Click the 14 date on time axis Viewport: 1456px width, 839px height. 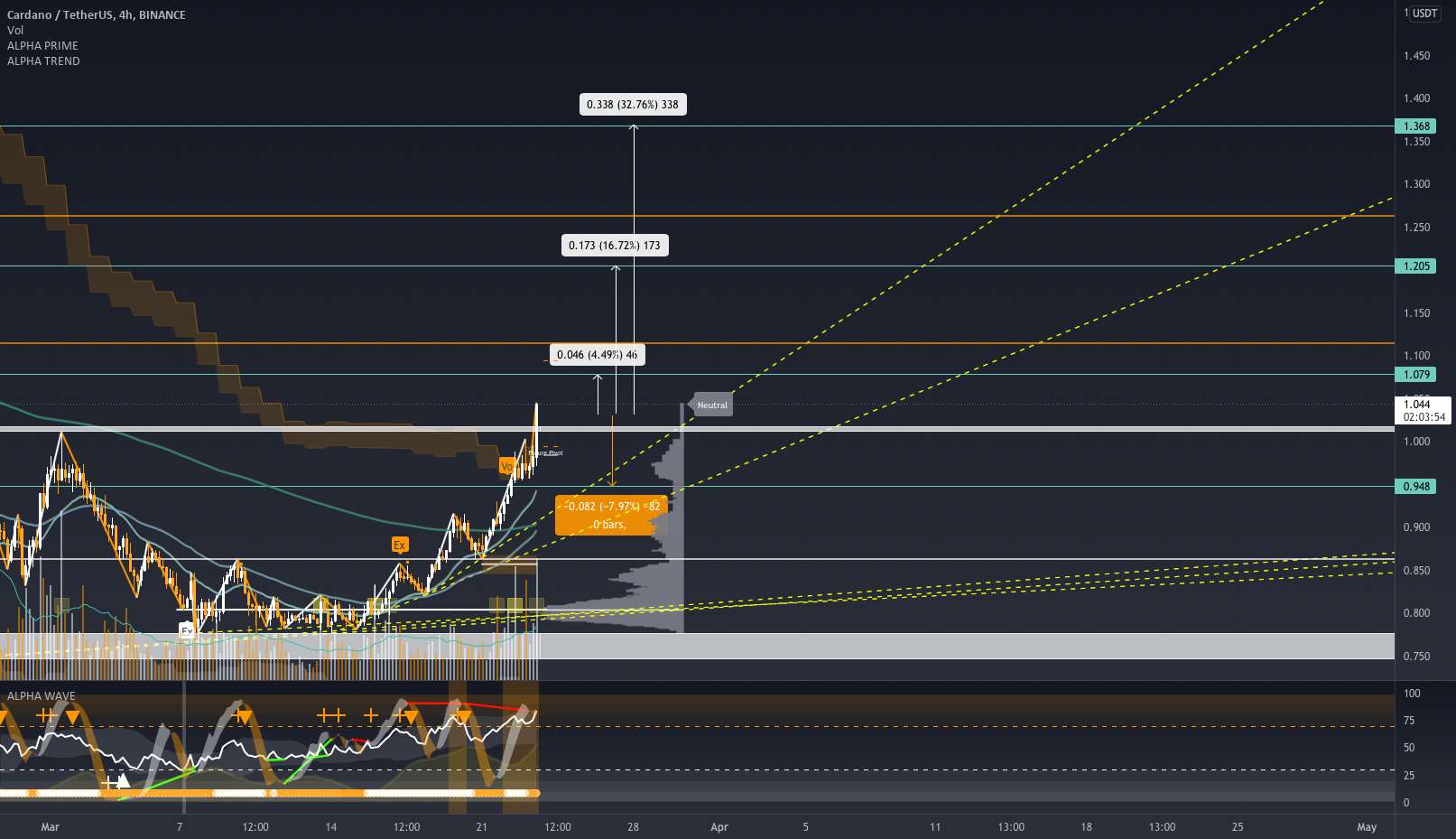(x=331, y=827)
